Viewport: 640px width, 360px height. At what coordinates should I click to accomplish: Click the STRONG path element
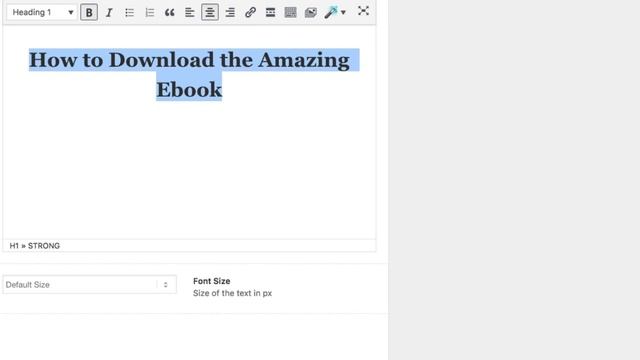44,246
